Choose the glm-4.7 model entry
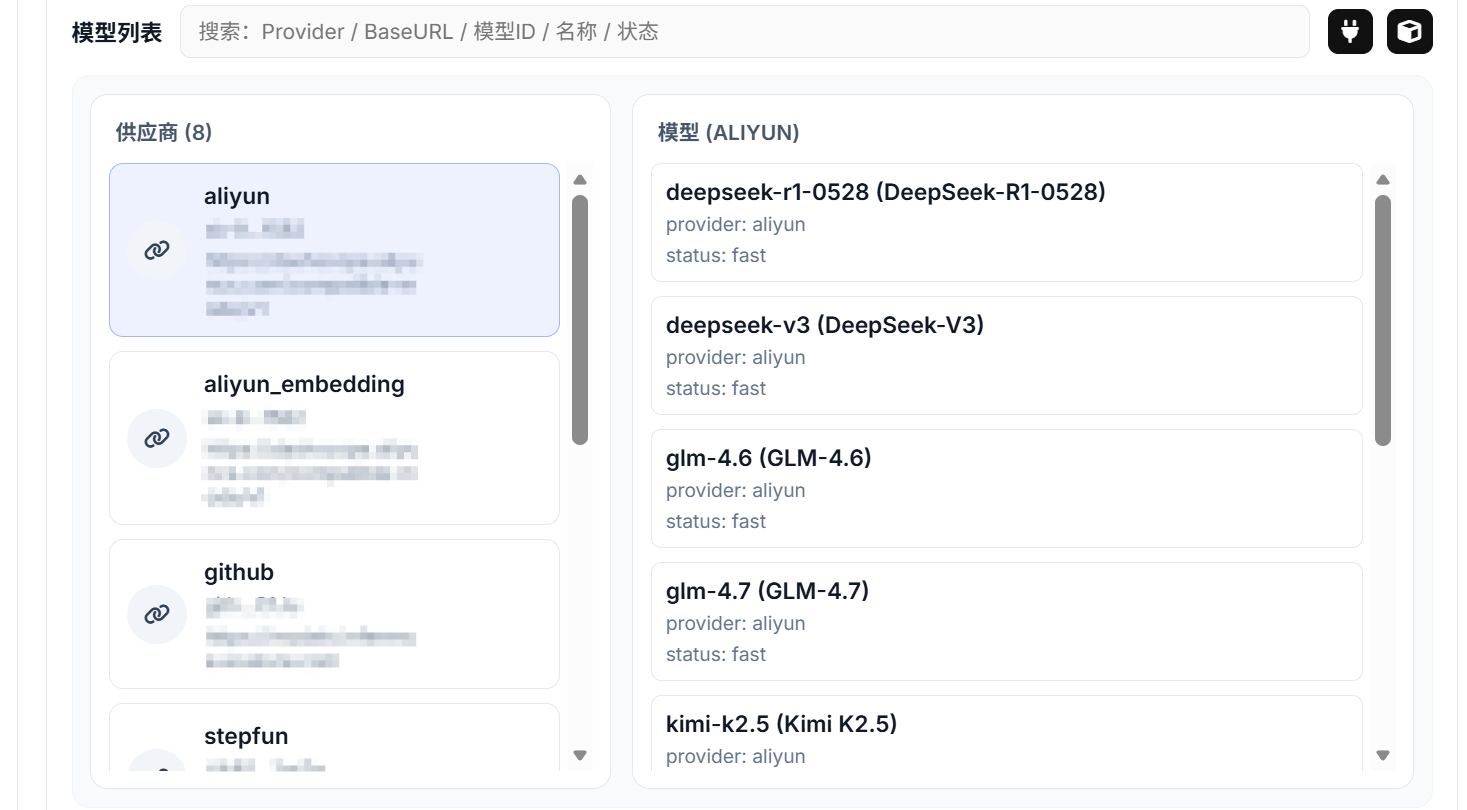The image size is (1467, 810). point(1006,622)
